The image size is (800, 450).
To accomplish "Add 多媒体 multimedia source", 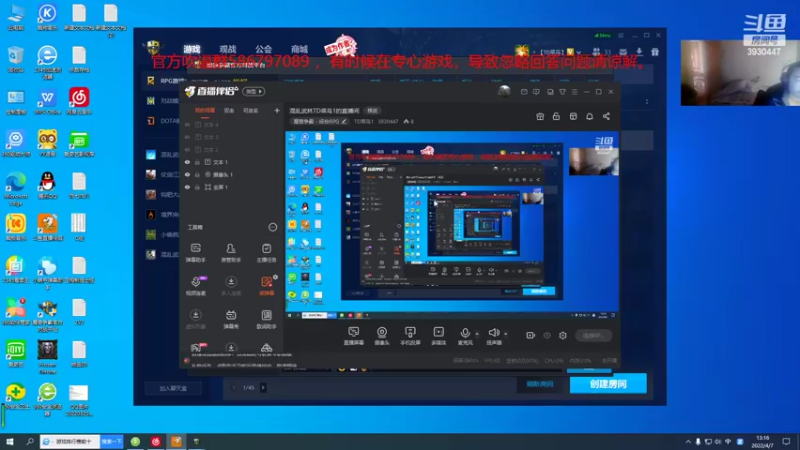I will pos(438,336).
